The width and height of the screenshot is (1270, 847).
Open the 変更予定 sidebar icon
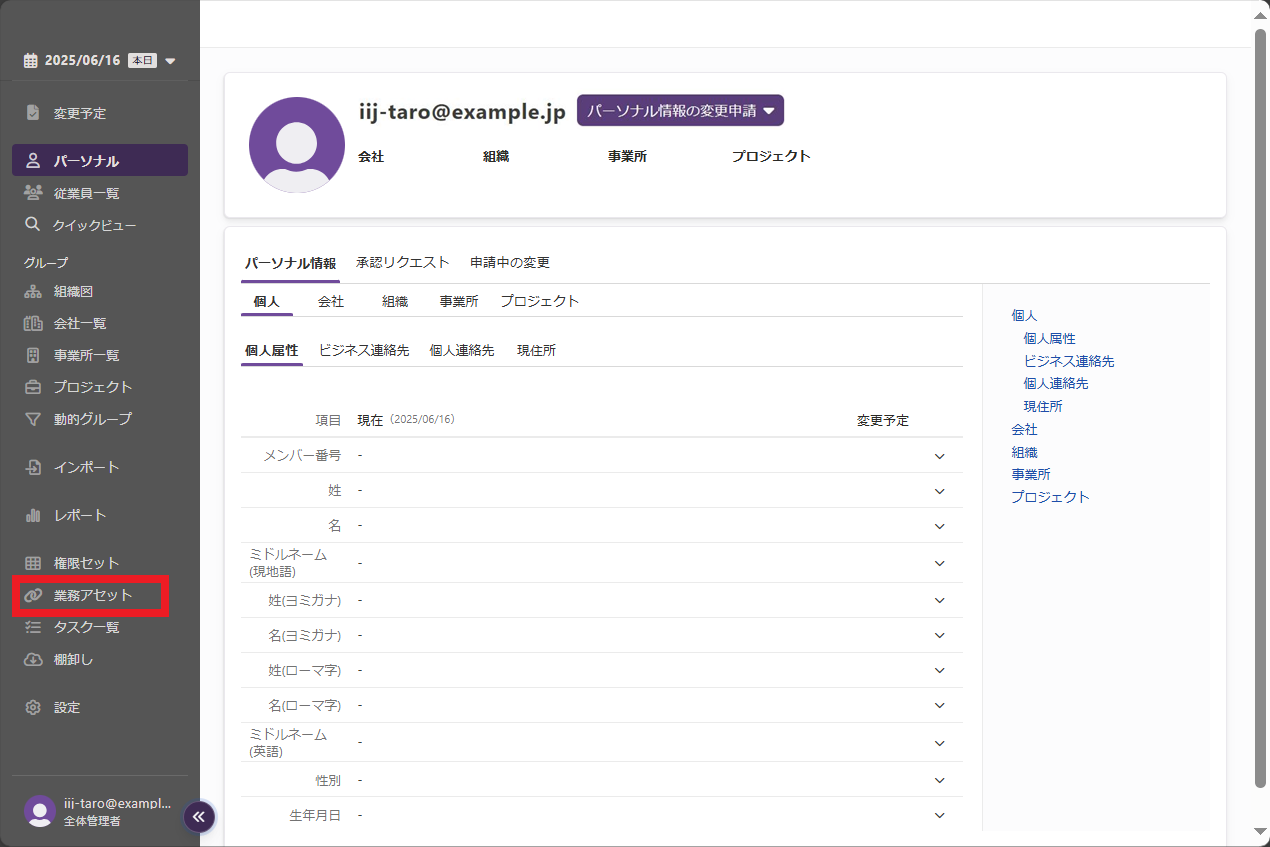[x=33, y=113]
